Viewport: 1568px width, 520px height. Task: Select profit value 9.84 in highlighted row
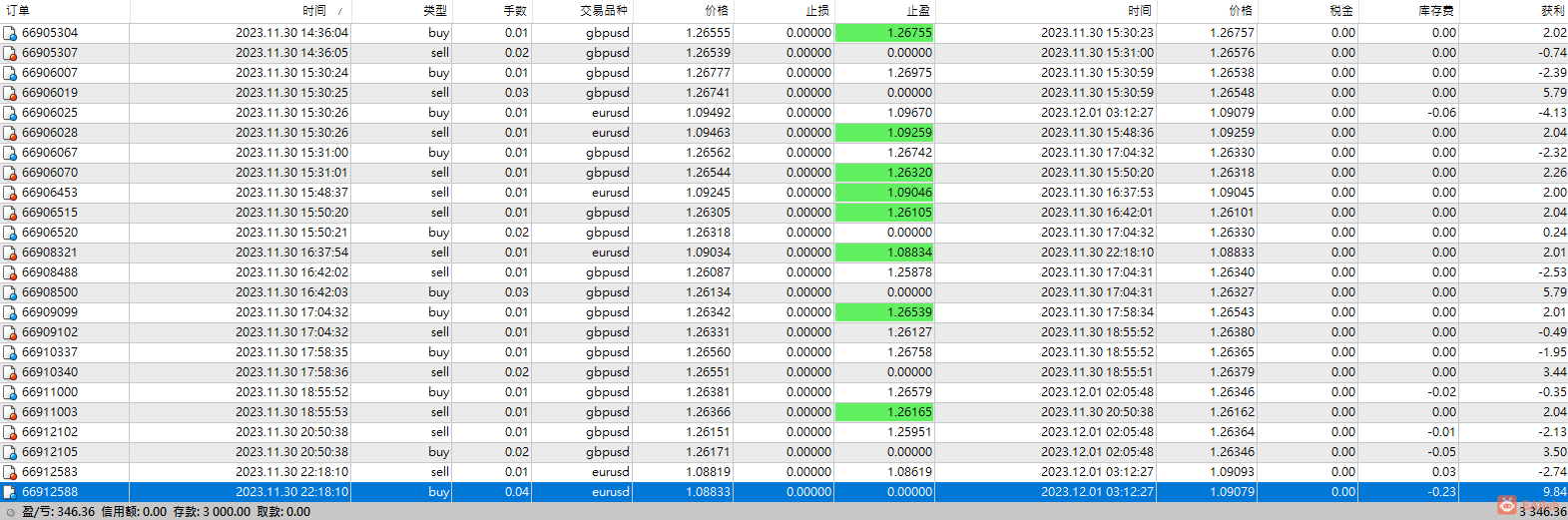pyautogui.click(x=1554, y=492)
